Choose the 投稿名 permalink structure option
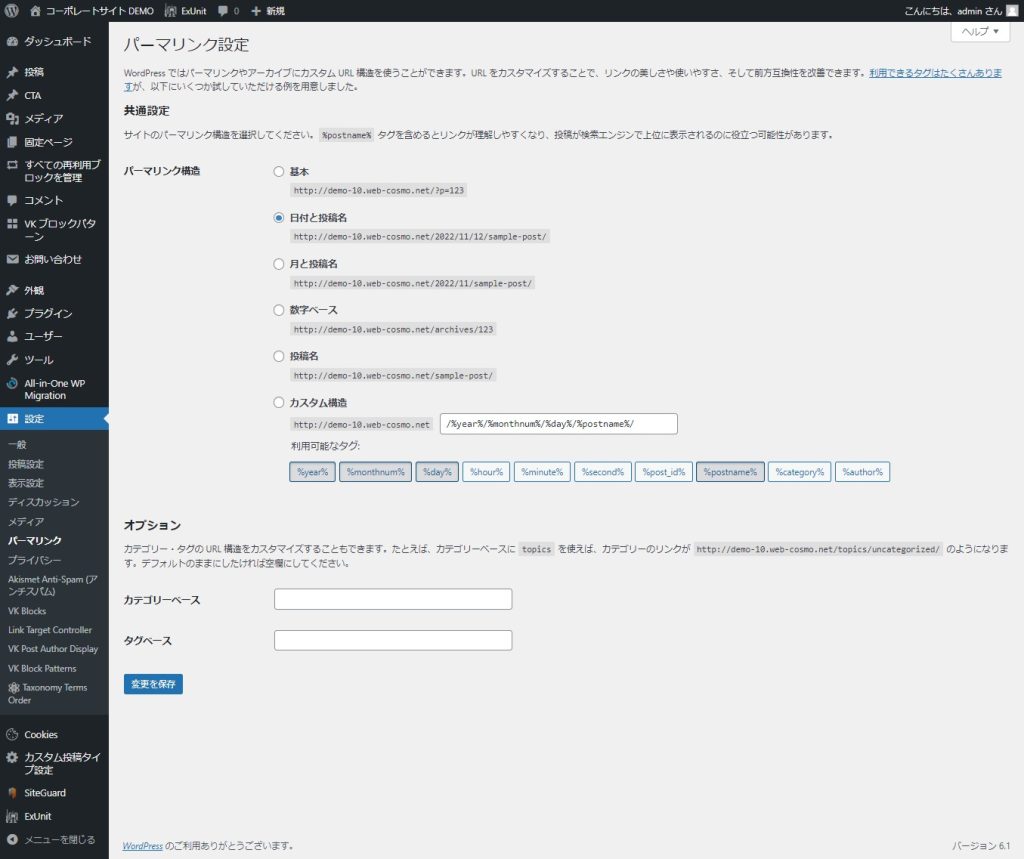1024x859 pixels. pos(279,356)
